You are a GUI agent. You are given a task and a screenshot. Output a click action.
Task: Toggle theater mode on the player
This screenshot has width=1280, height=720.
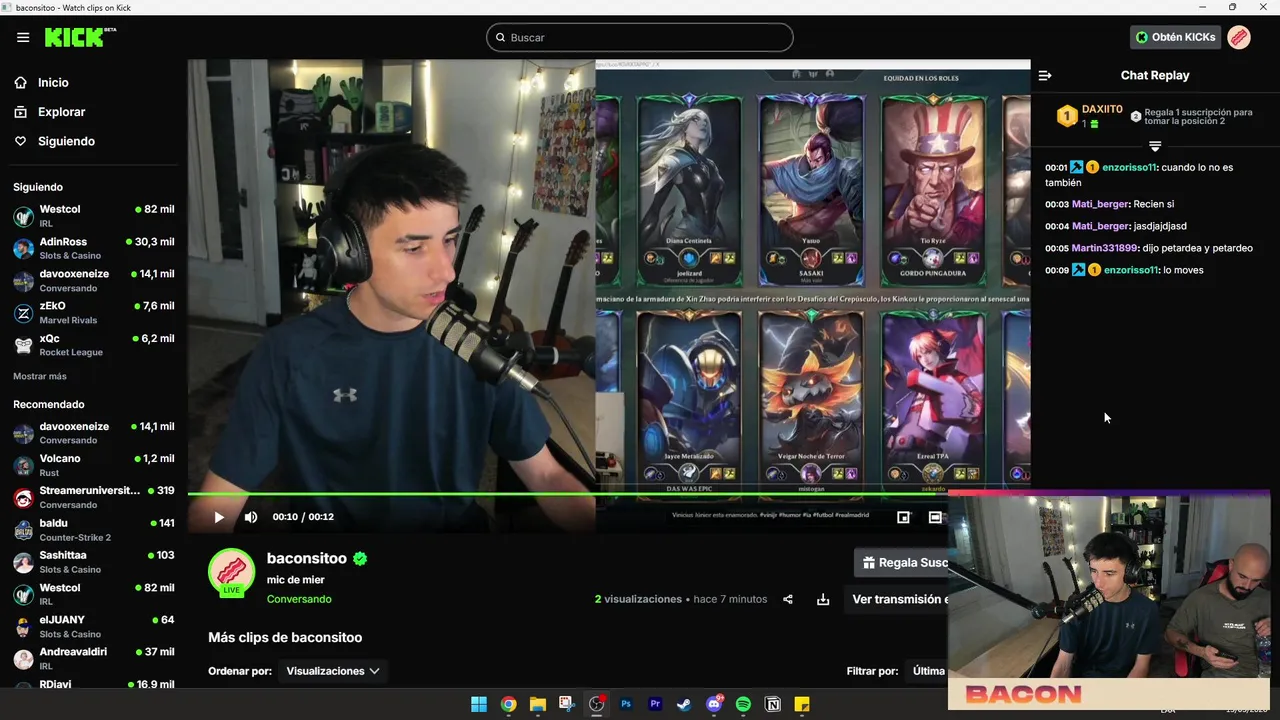tap(935, 517)
